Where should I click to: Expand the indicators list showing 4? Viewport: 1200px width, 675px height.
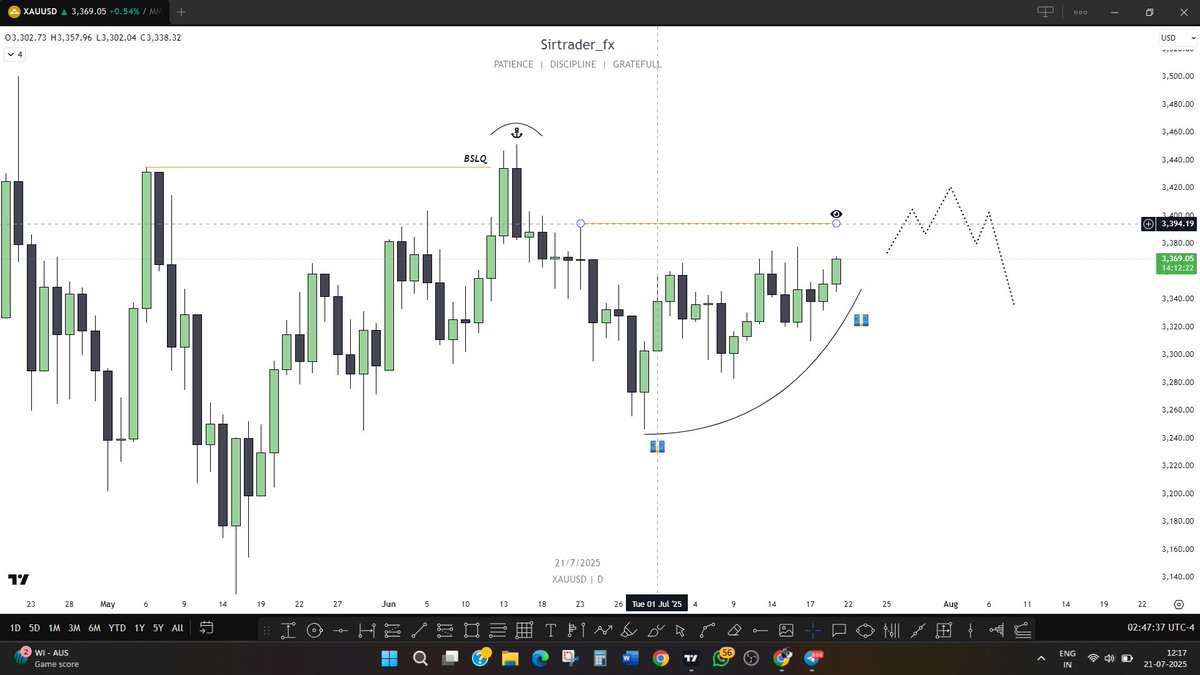coord(15,54)
